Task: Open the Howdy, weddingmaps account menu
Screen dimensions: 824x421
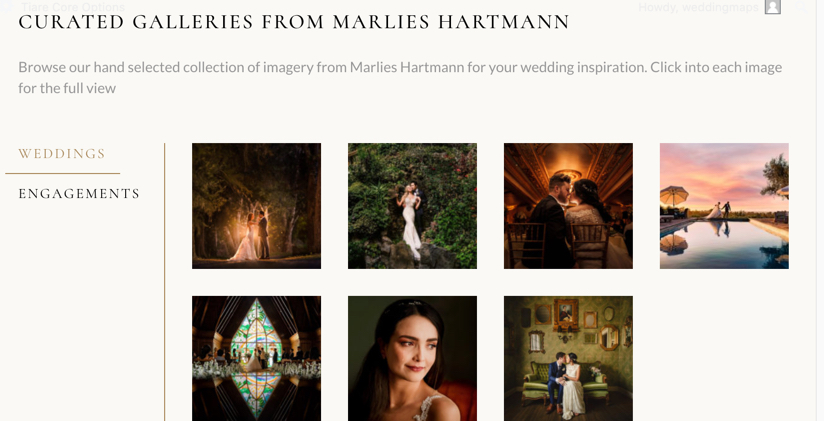Action: click(698, 7)
